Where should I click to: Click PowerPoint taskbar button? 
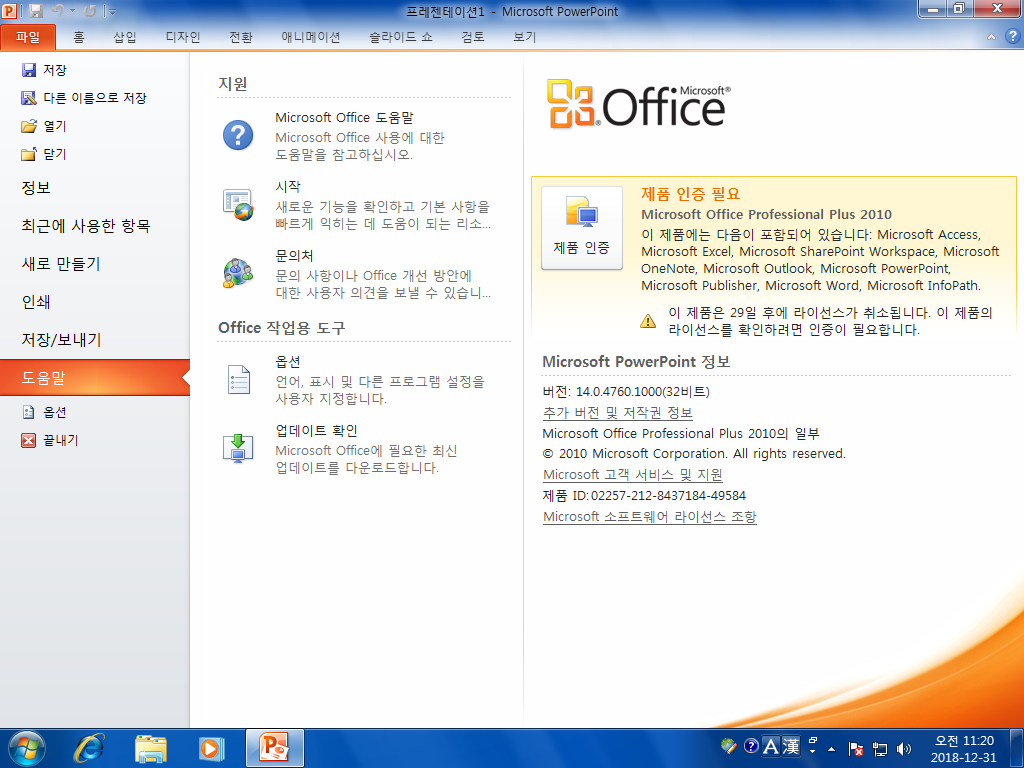click(274, 748)
